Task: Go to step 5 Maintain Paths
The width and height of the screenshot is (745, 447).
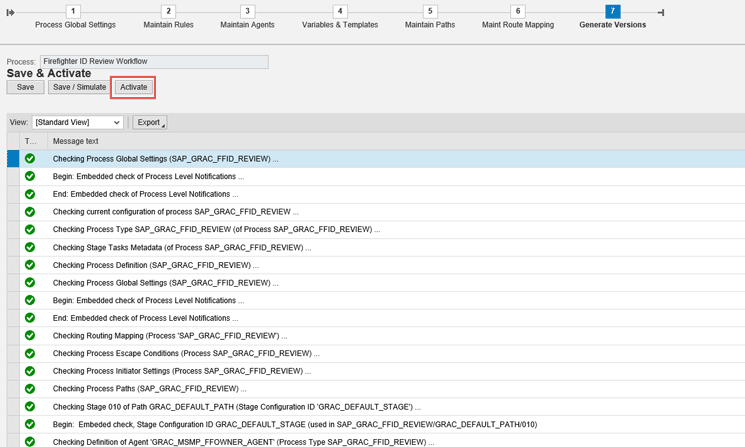Action: click(430, 12)
